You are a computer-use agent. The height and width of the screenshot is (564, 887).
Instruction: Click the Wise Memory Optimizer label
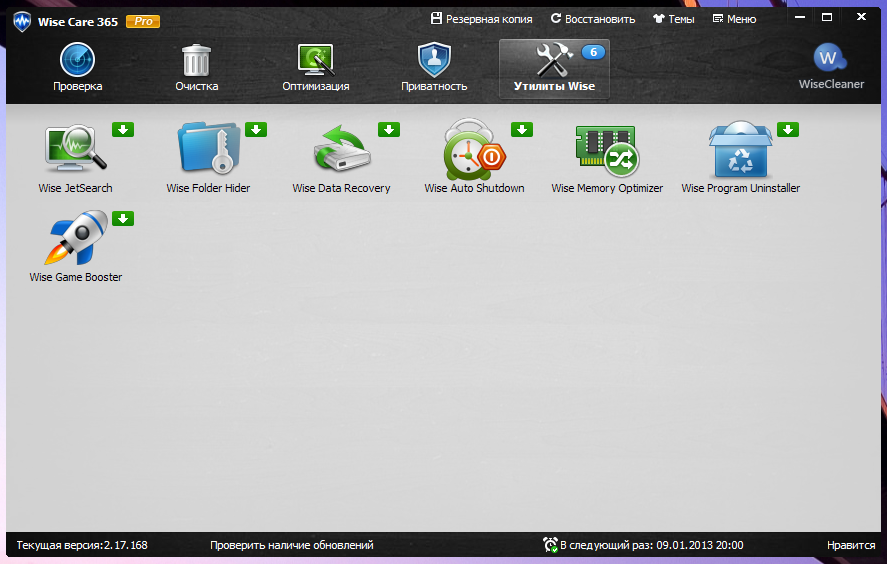click(607, 188)
